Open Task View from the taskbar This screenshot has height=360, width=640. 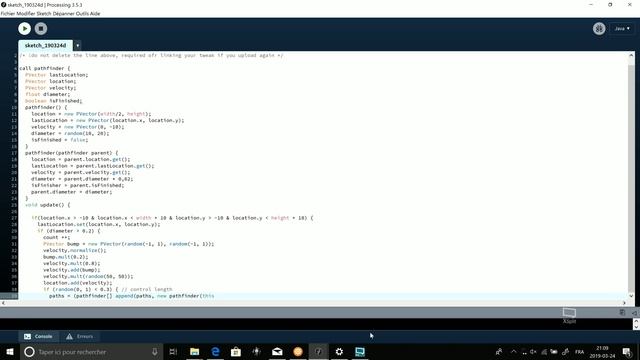pos(173,351)
